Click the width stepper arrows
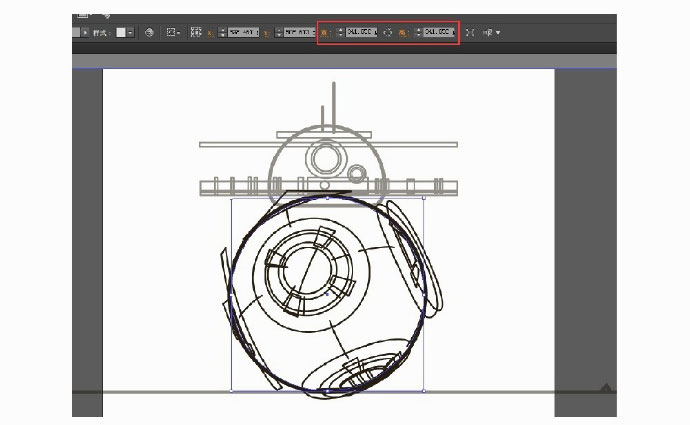This screenshot has width=690, height=425. coord(340,32)
